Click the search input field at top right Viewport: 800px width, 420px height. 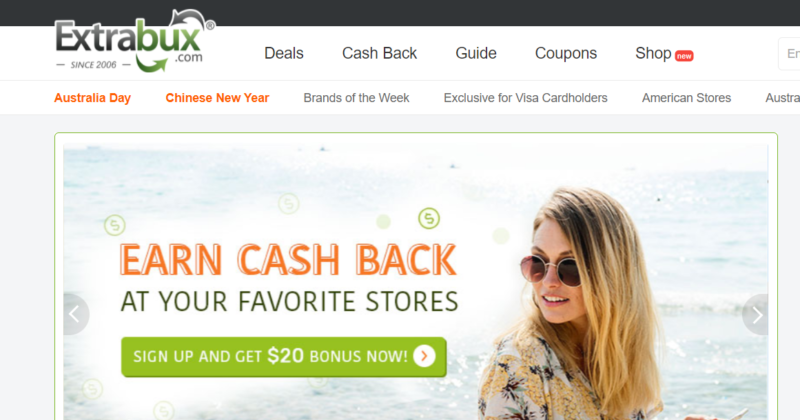(789, 54)
